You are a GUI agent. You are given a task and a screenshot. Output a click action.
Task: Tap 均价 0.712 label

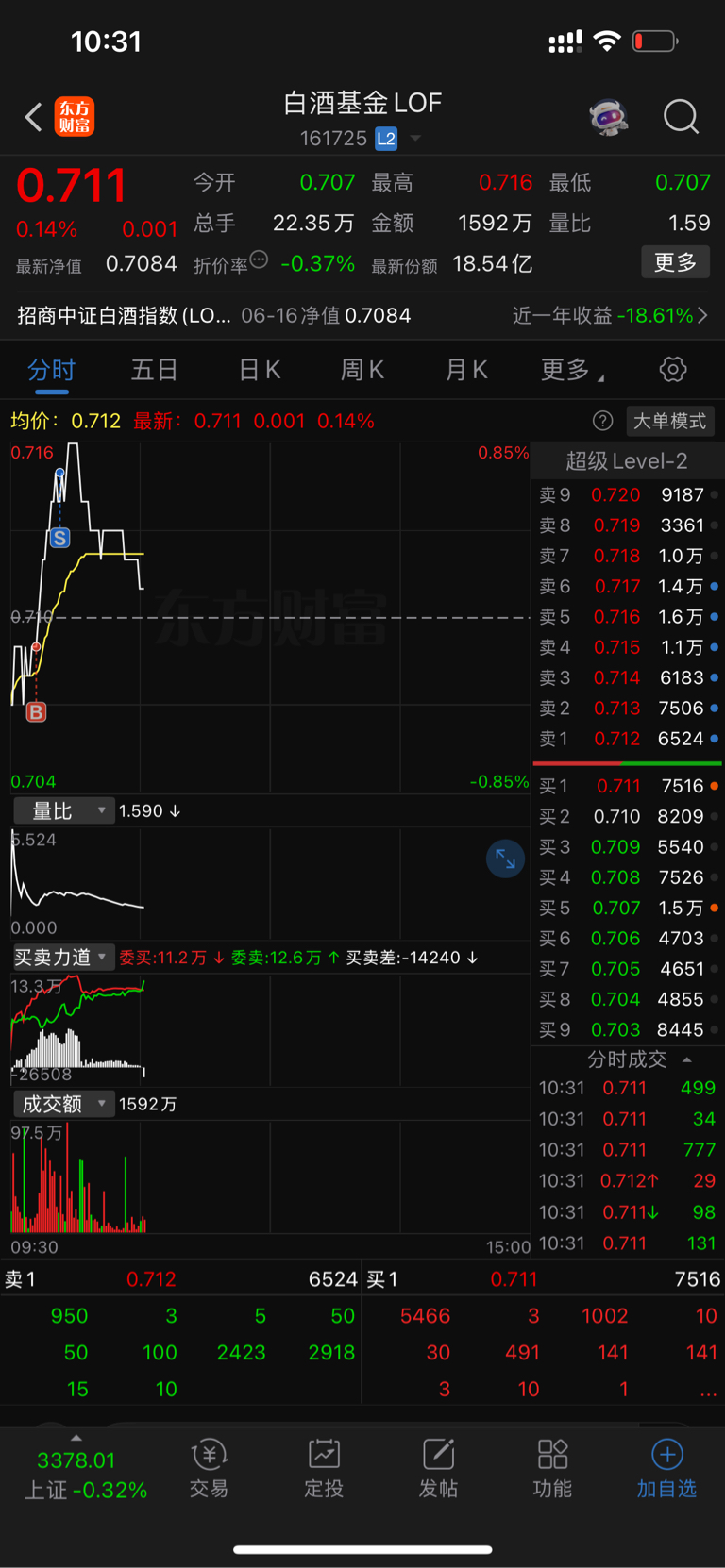point(65,421)
